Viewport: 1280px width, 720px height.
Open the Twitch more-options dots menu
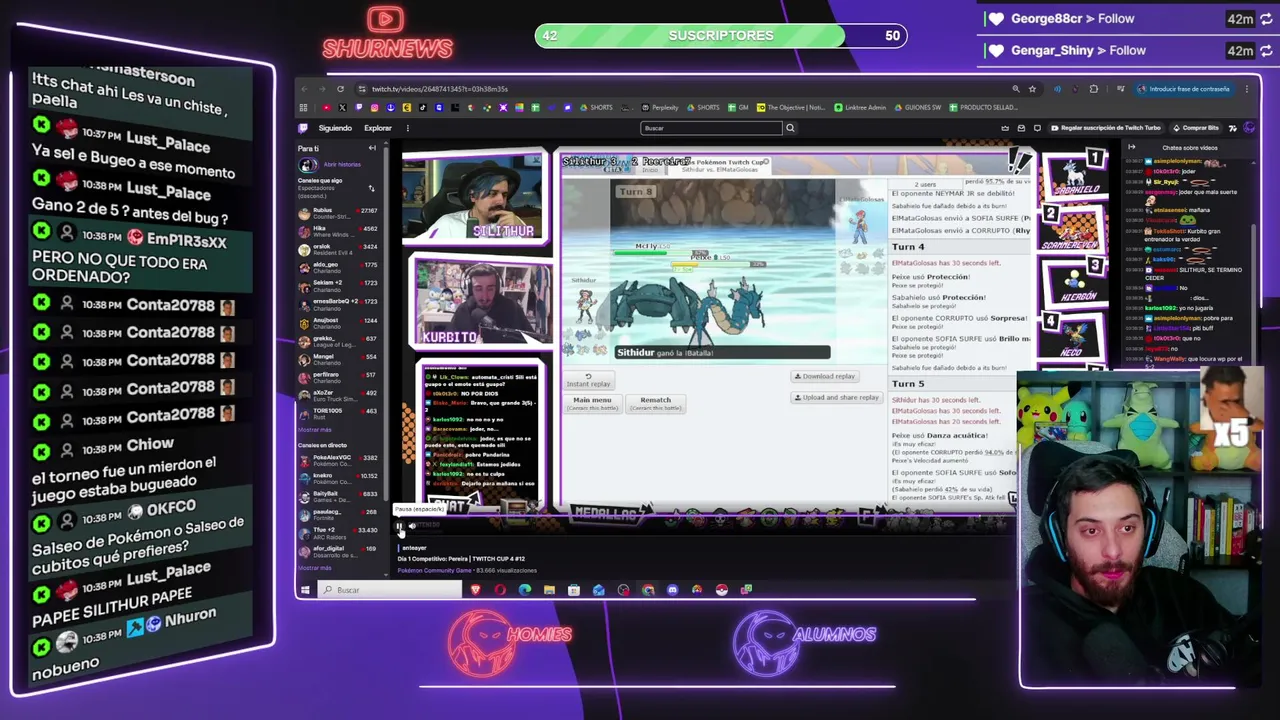pyautogui.click(x=408, y=128)
